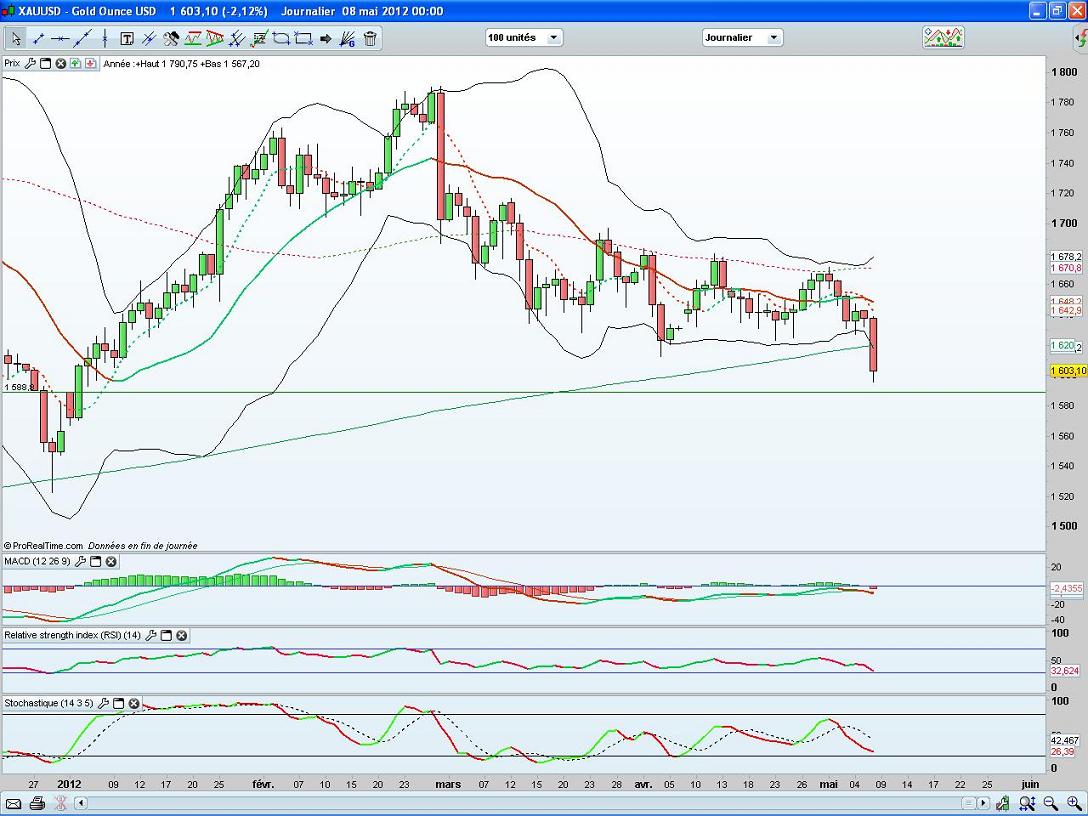Maximize the RSI indicator panel
This screenshot has height=816, width=1088.
[167, 635]
